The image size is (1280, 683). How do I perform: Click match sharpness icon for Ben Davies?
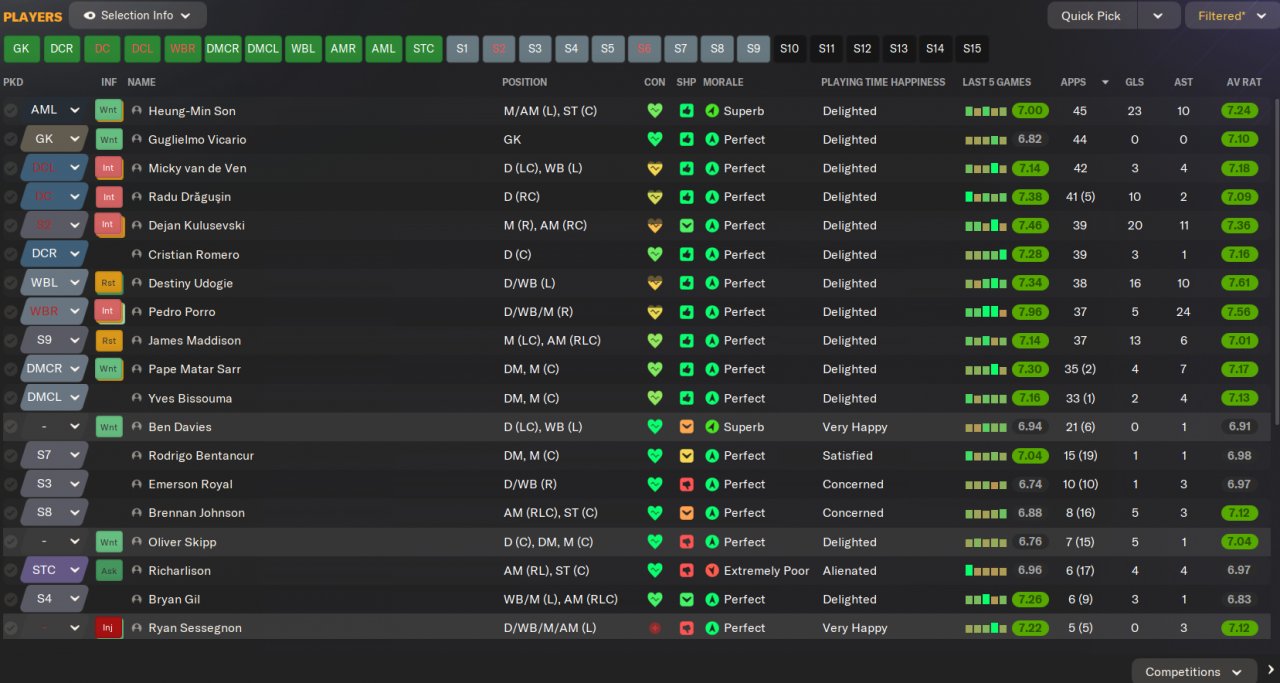click(x=686, y=427)
